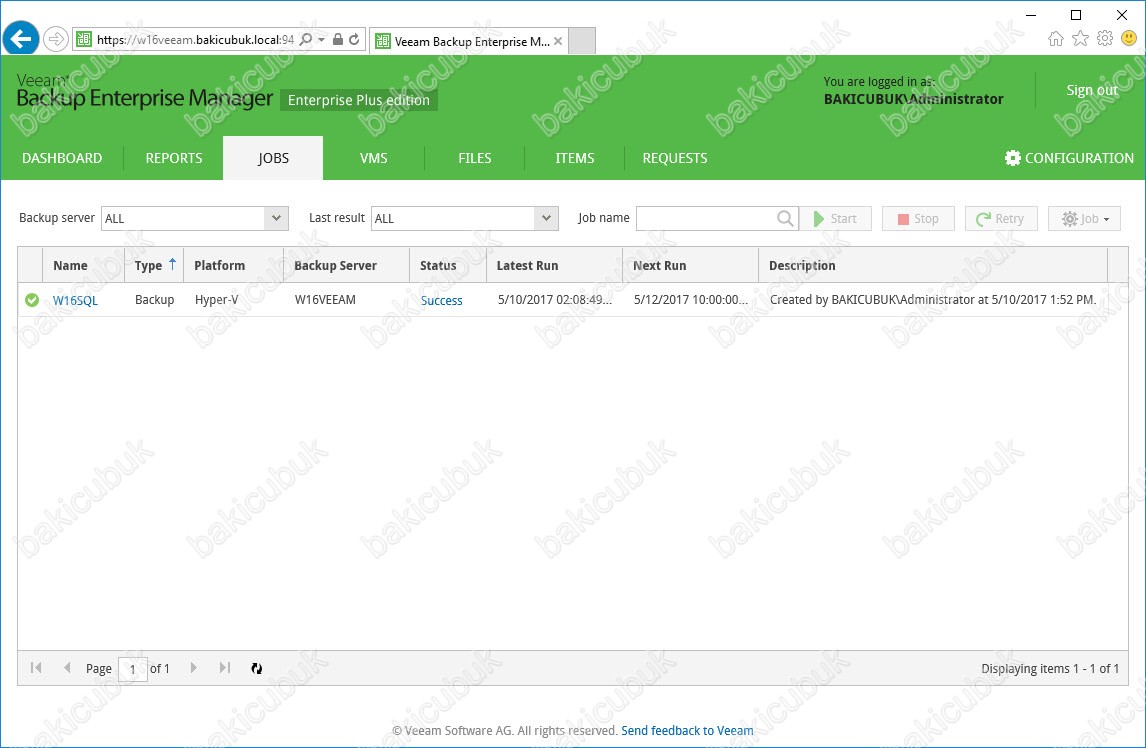Switch to the ITEMS tab
This screenshot has height=748, width=1146.
574,158
